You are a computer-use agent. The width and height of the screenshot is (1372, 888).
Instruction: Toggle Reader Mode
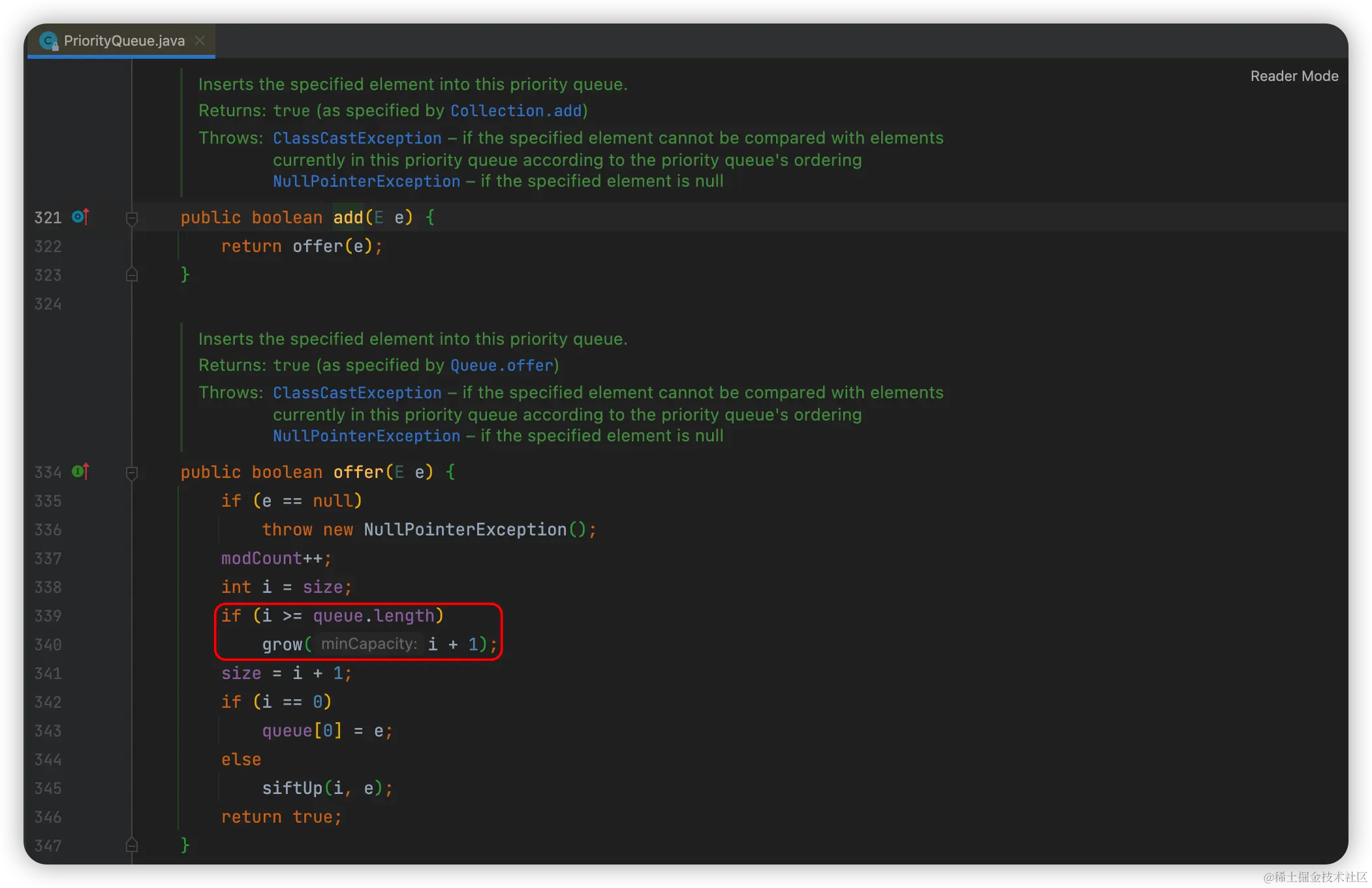coord(1294,76)
